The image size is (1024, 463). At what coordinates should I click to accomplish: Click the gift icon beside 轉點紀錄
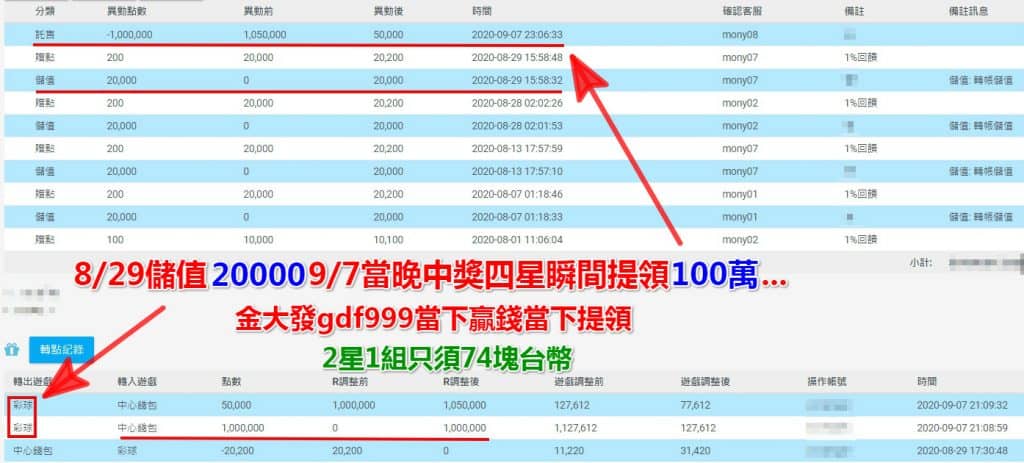(x=12, y=350)
